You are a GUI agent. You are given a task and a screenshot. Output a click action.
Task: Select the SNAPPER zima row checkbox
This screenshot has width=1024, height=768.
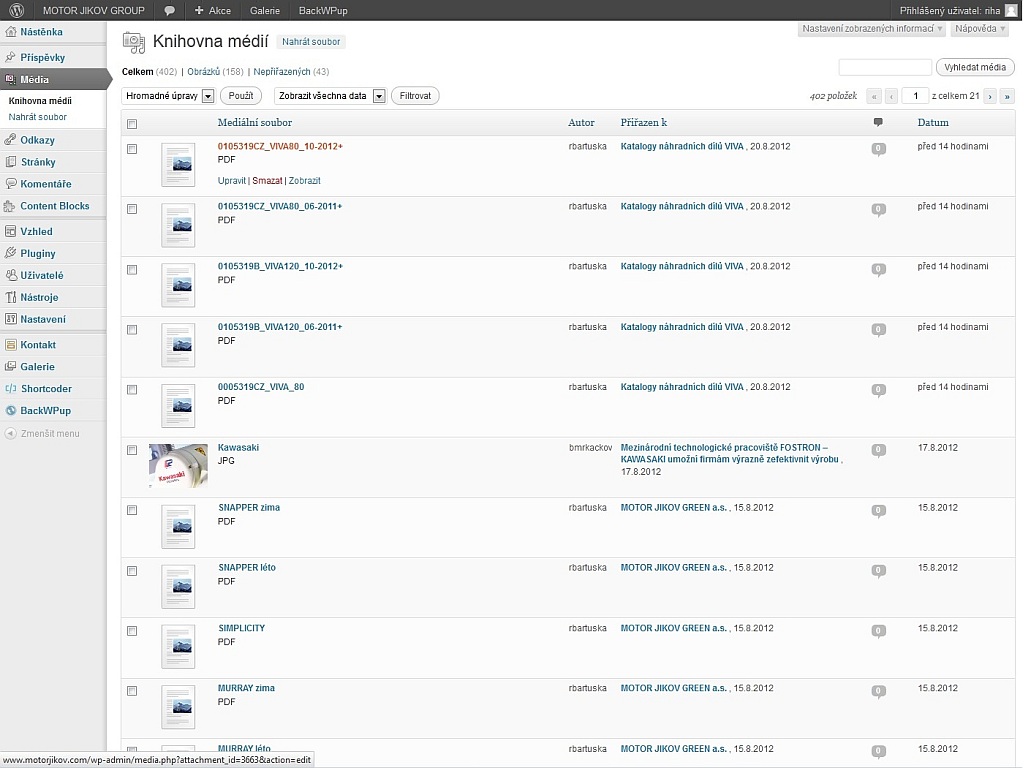click(x=132, y=510)
